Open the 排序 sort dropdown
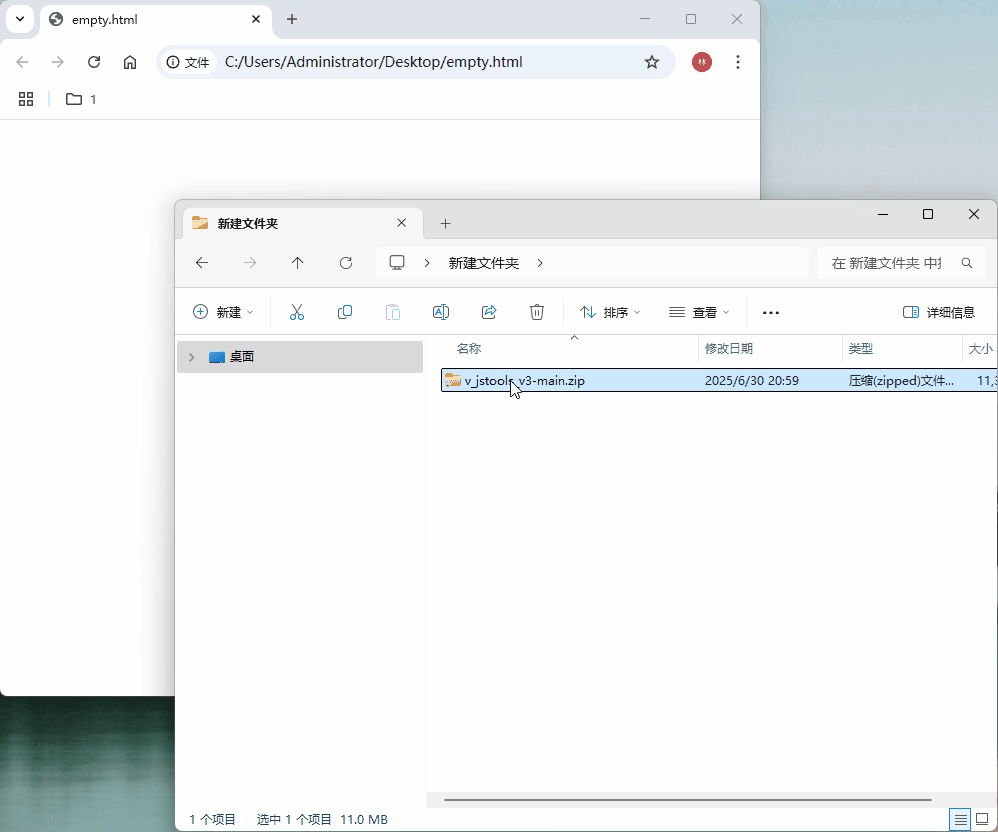998x832 pixels. pos(610,312)
